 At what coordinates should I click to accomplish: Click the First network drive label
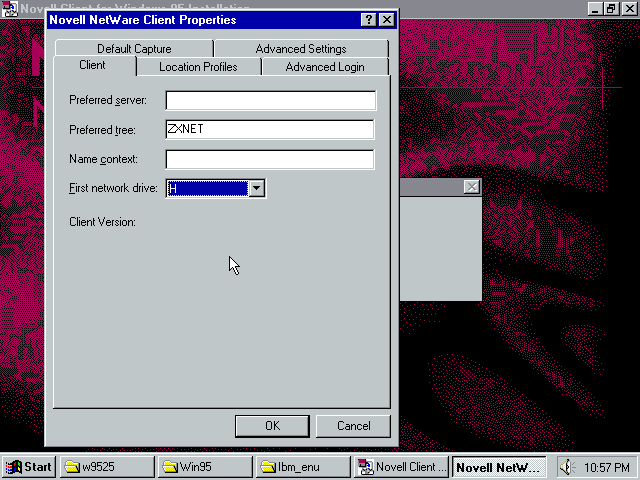[113, 188]
